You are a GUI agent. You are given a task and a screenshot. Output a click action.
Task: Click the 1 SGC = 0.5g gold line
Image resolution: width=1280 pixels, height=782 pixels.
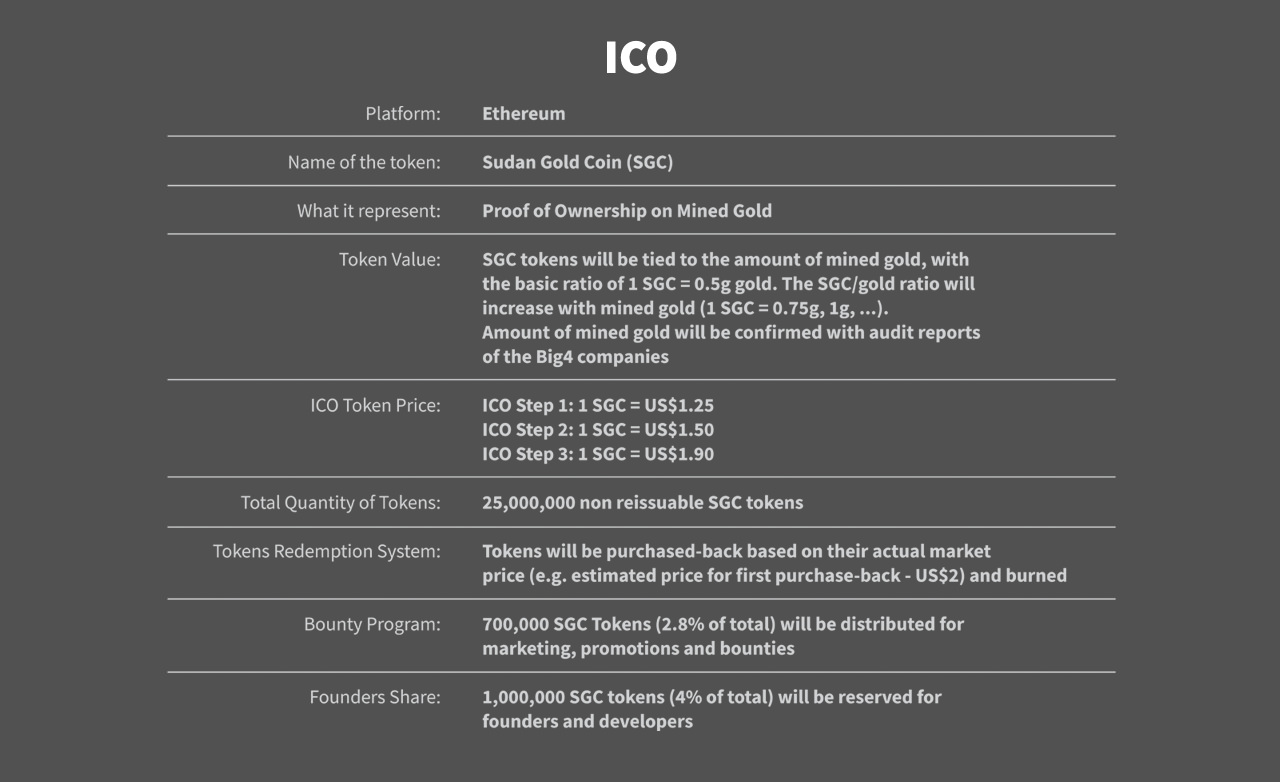(728, 283)
